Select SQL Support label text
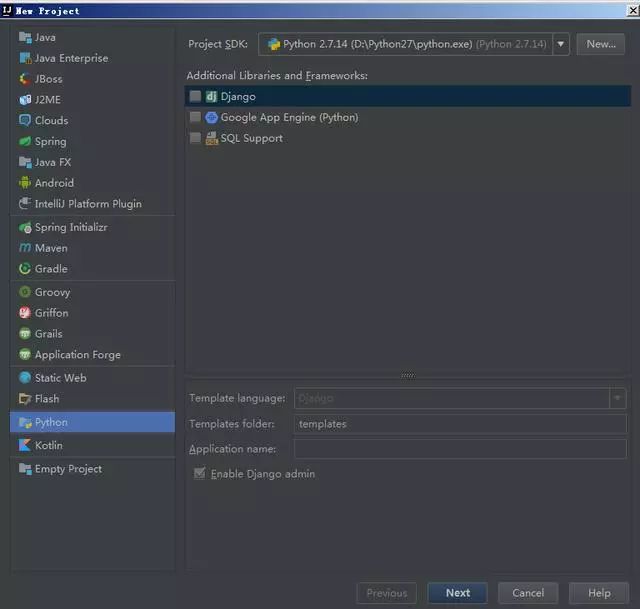 (251, 138)
